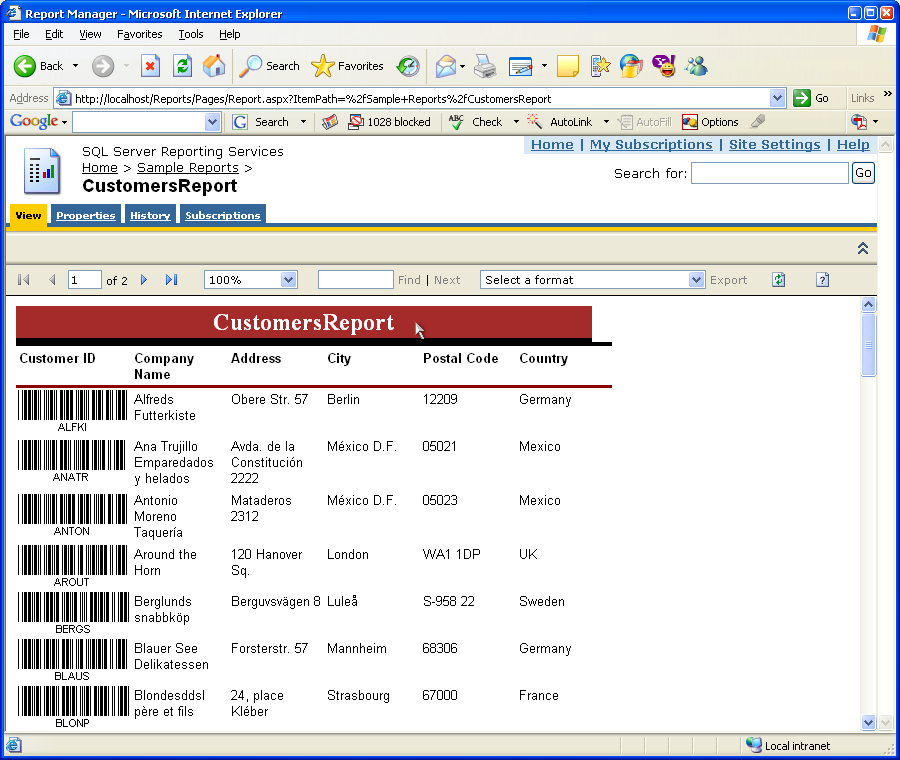This screenshot has width=900, height=760.
Task: Switch to the Properties tab
Action: (85, 215)
